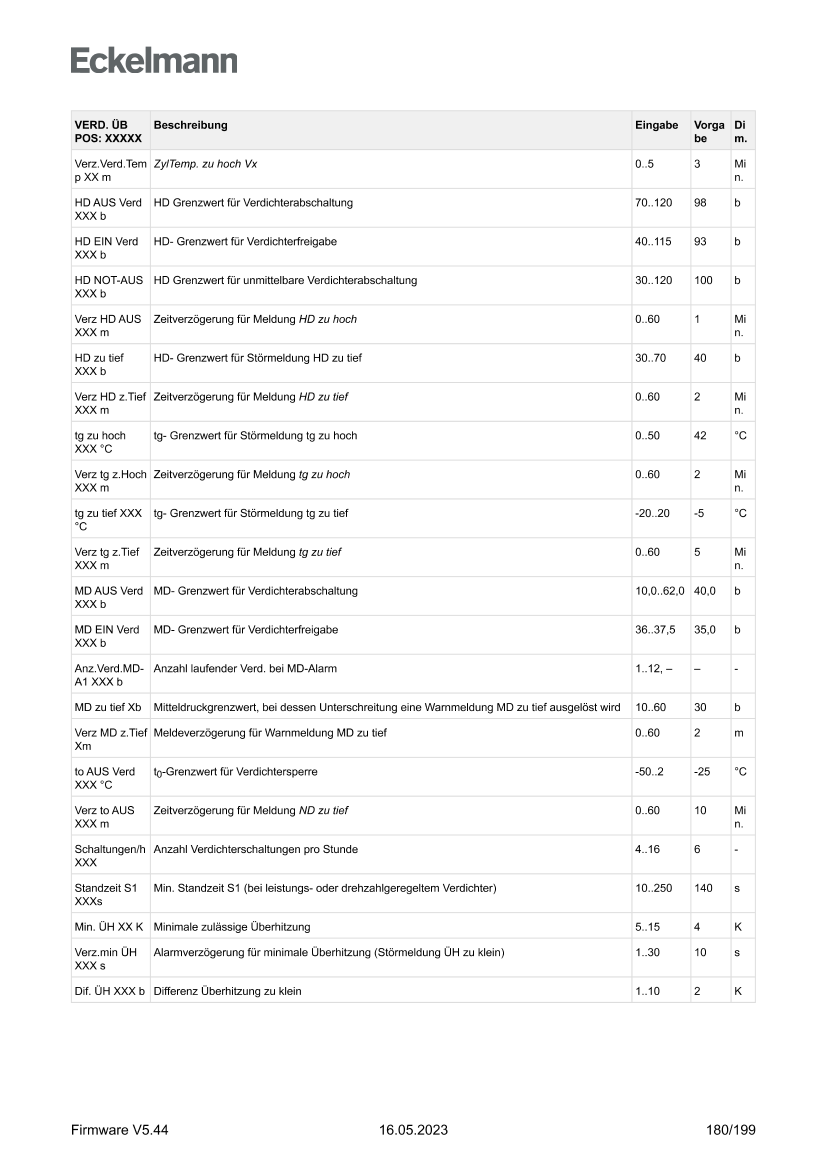This screenshot has width=827, height=1169.
Task: Click the Schaltungen/h XXX parameter cell
Action: click(x=110, y=856)
